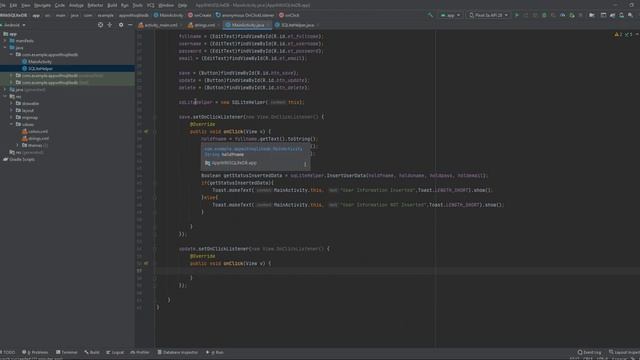Run the app with the green play icon

tap(517, 15)
